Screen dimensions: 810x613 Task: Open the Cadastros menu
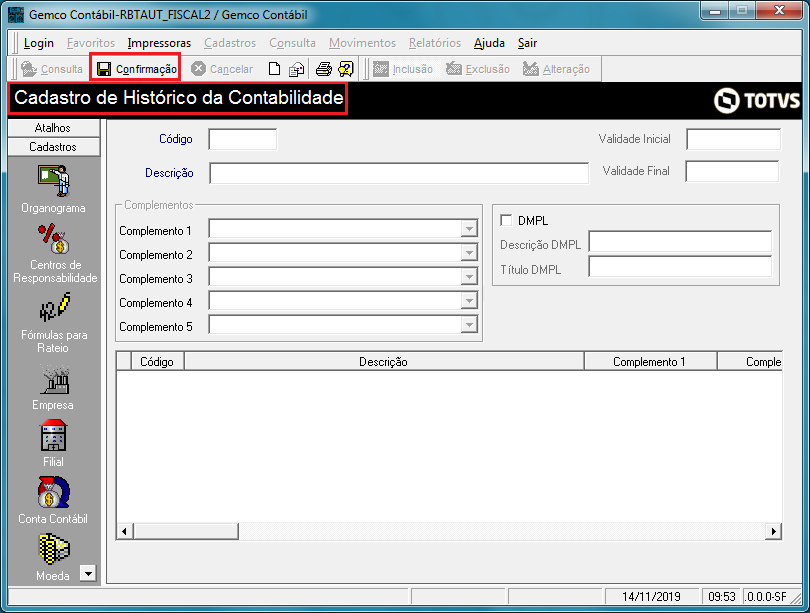(x=230, y=43)
